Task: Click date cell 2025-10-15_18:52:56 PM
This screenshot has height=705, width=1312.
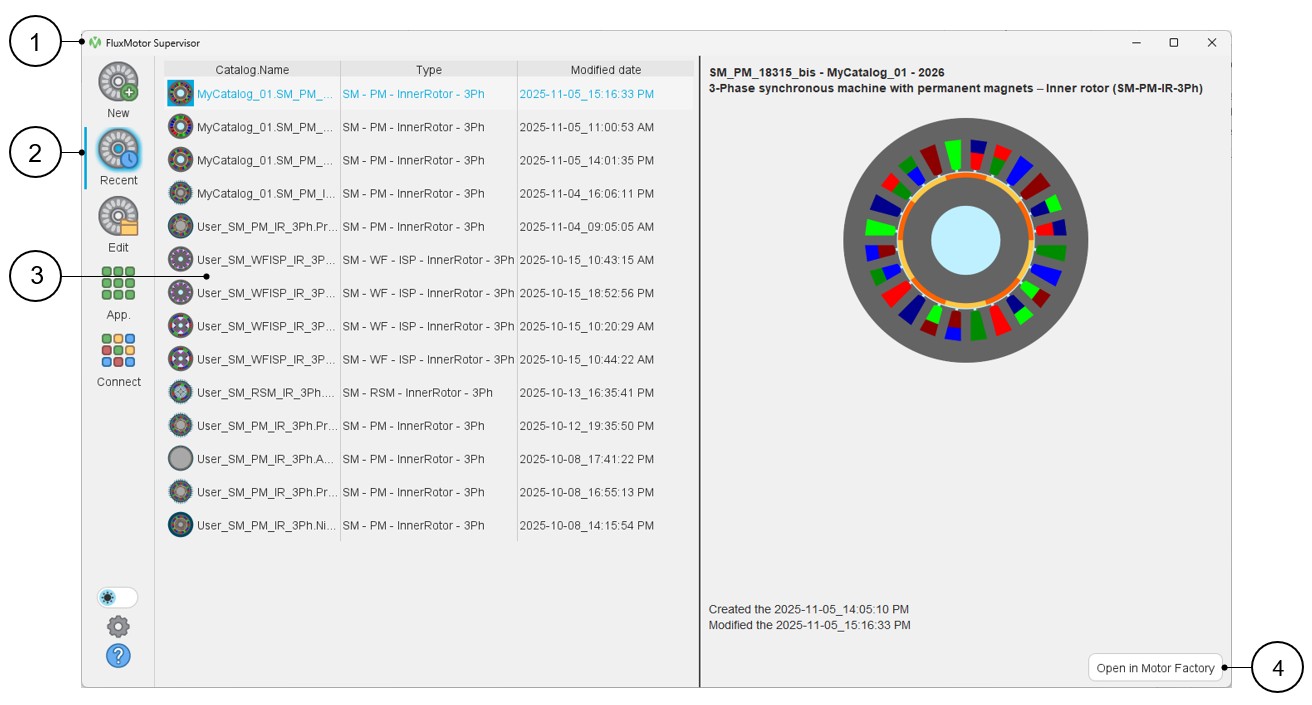Action: click(x=587, y=293)
